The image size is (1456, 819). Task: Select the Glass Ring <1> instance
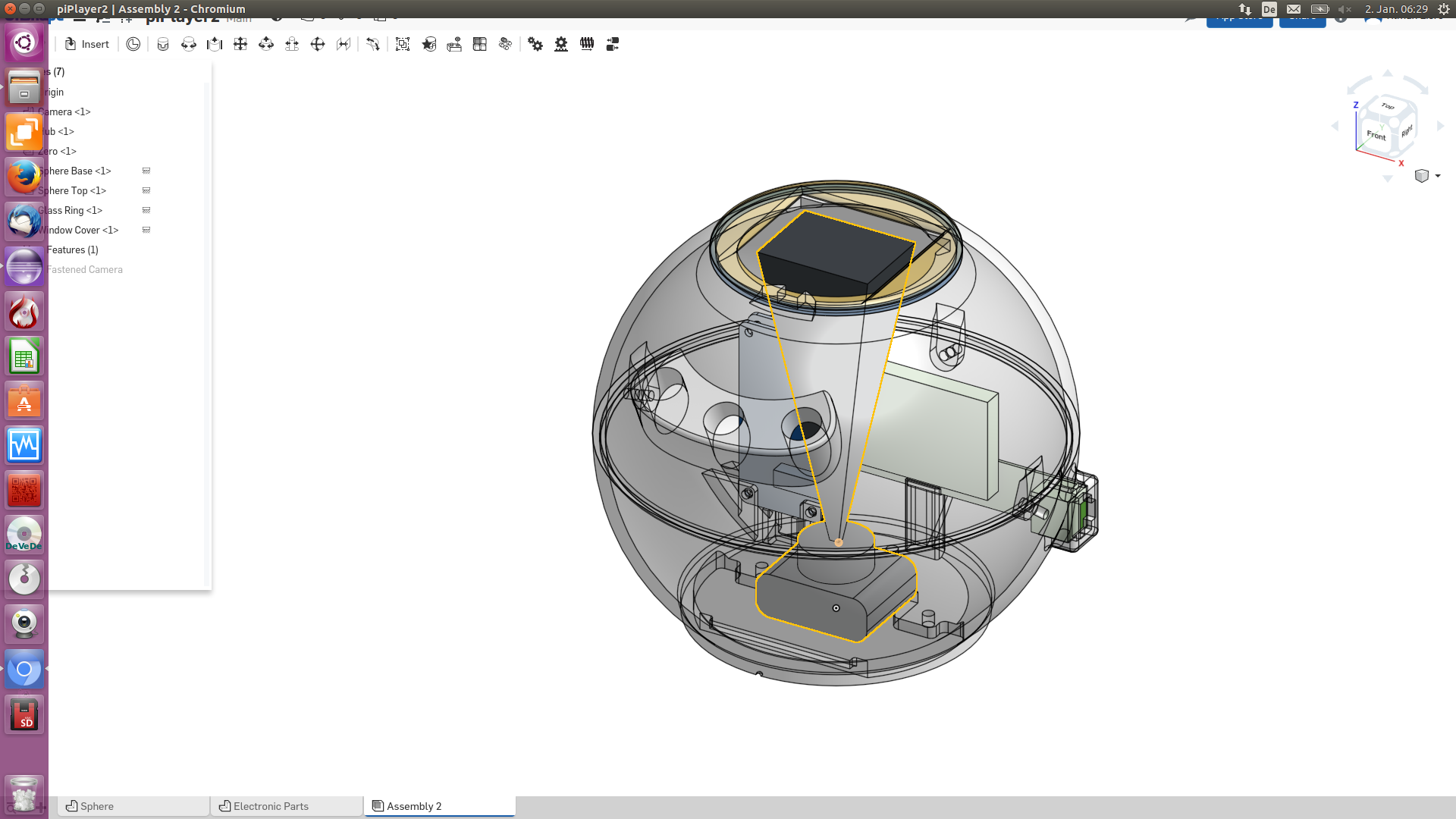[x=70, y=210]
